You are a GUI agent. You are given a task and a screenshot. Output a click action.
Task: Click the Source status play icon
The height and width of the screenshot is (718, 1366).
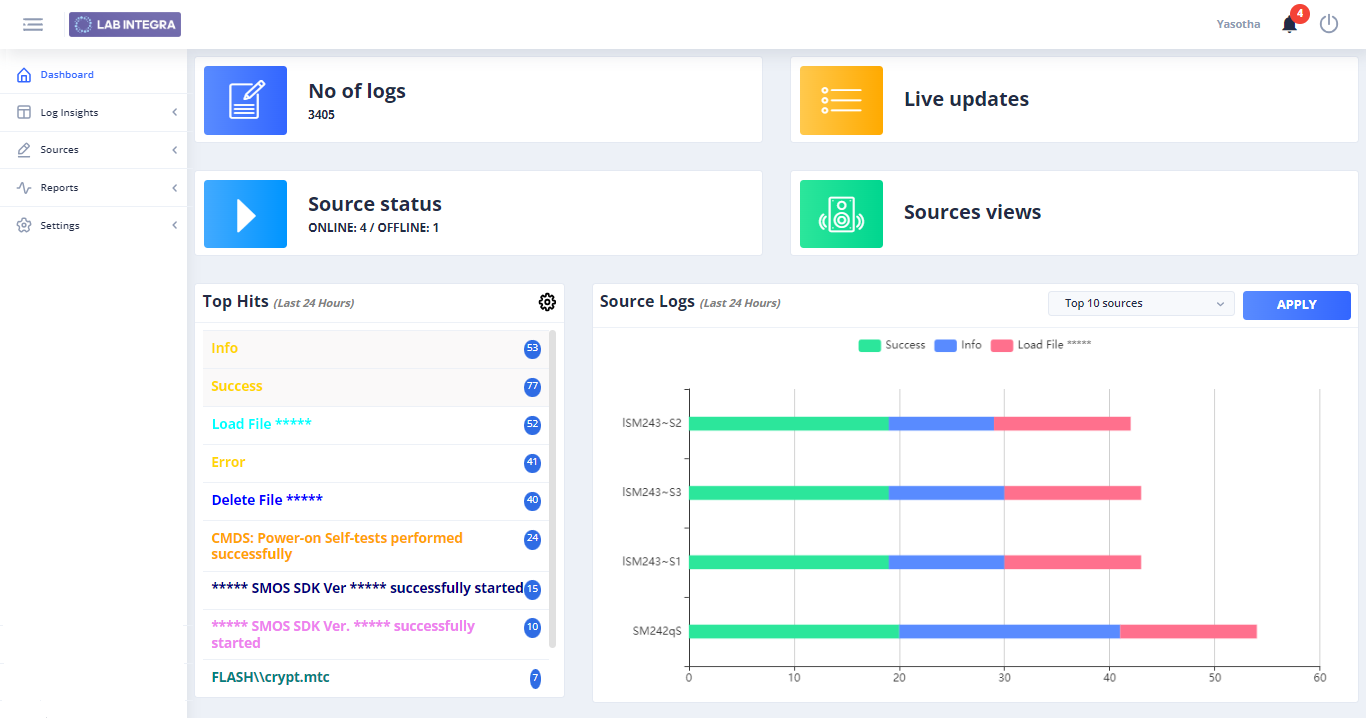245,214
